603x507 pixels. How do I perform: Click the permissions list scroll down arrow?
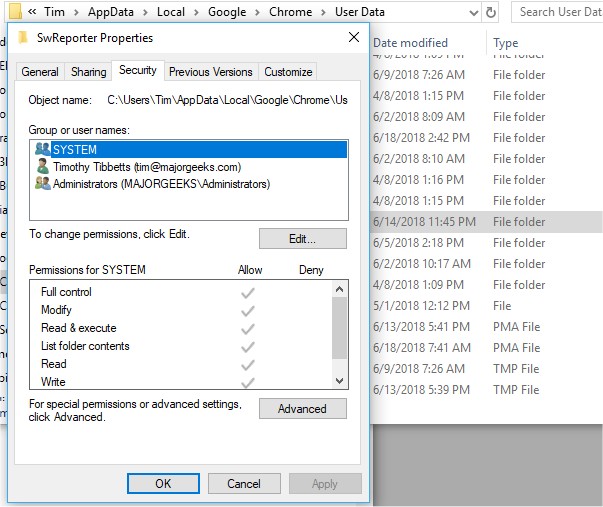pos(339,381)
